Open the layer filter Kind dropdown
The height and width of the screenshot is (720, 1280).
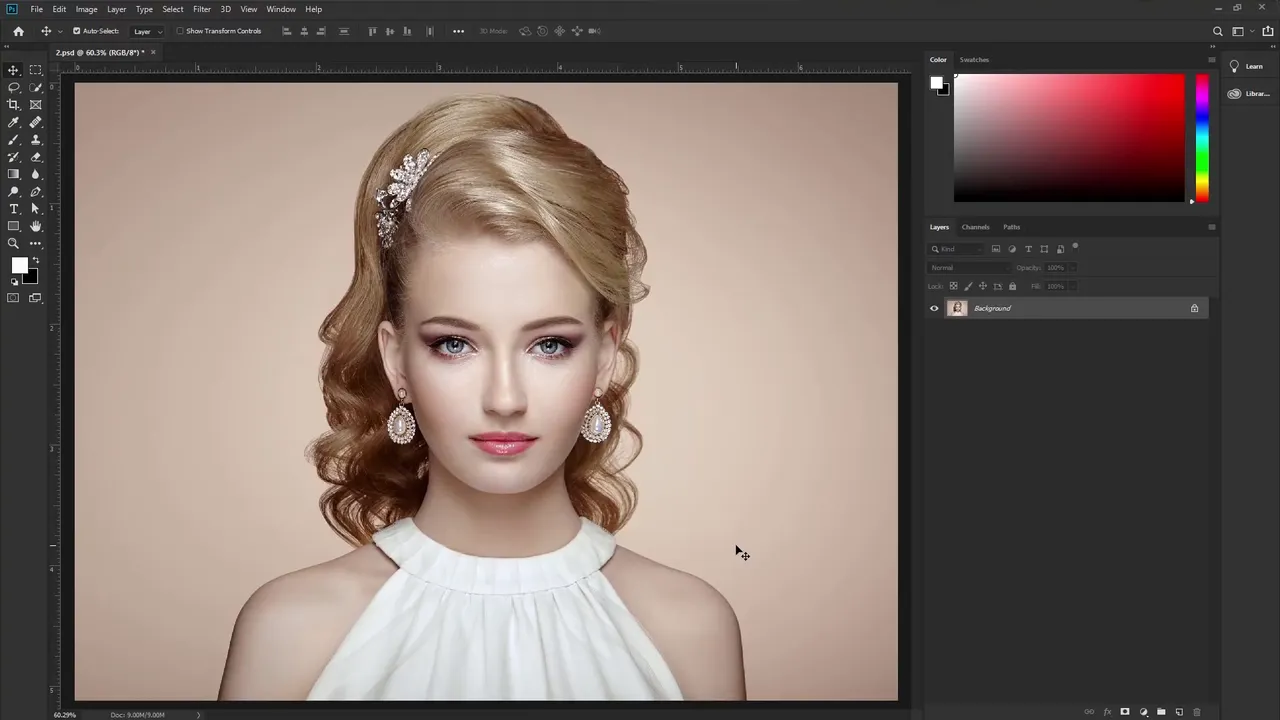pos(957,249)
